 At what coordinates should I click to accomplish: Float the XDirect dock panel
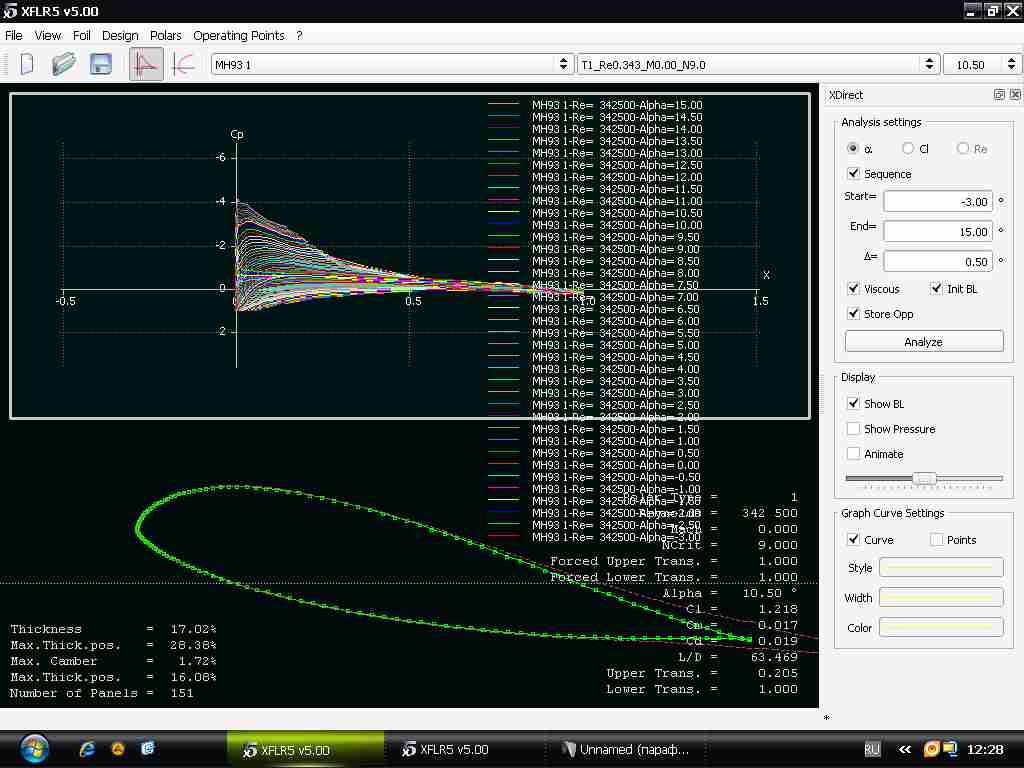pyautogui.click(x=999, y=95)
